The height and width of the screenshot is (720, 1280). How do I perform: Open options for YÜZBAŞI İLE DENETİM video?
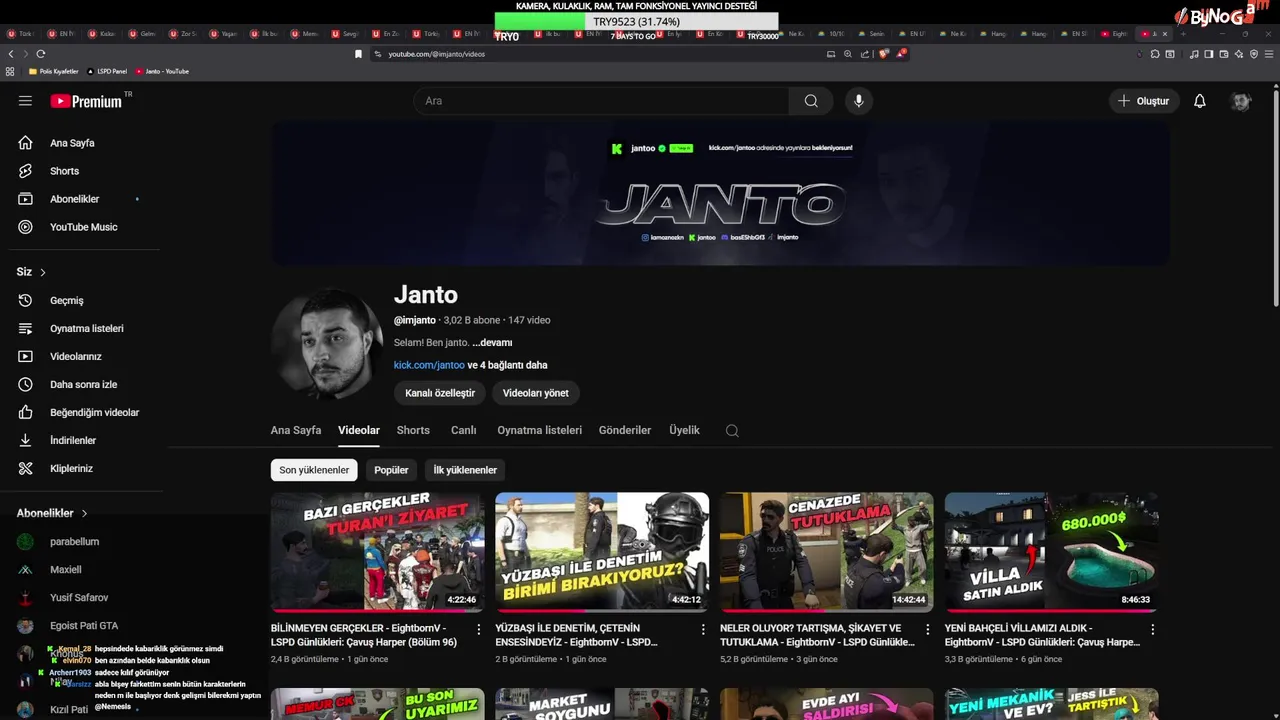703,630
